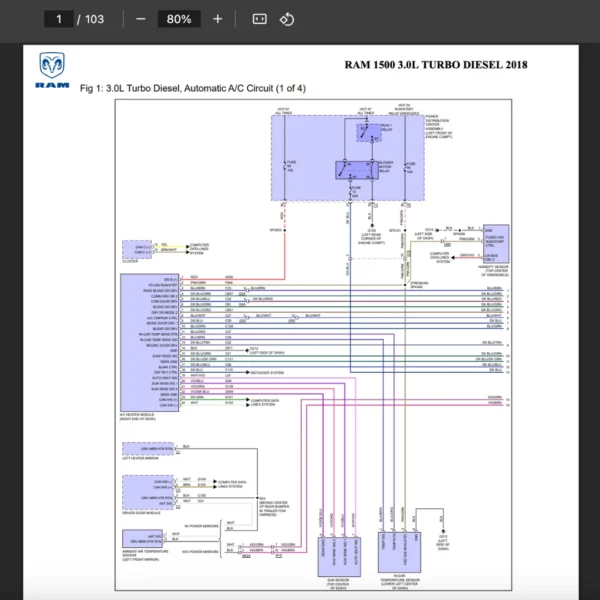Select the page number input field
Image resolution: width=600 pixels, height=600 pixels.
click(60, 19)
